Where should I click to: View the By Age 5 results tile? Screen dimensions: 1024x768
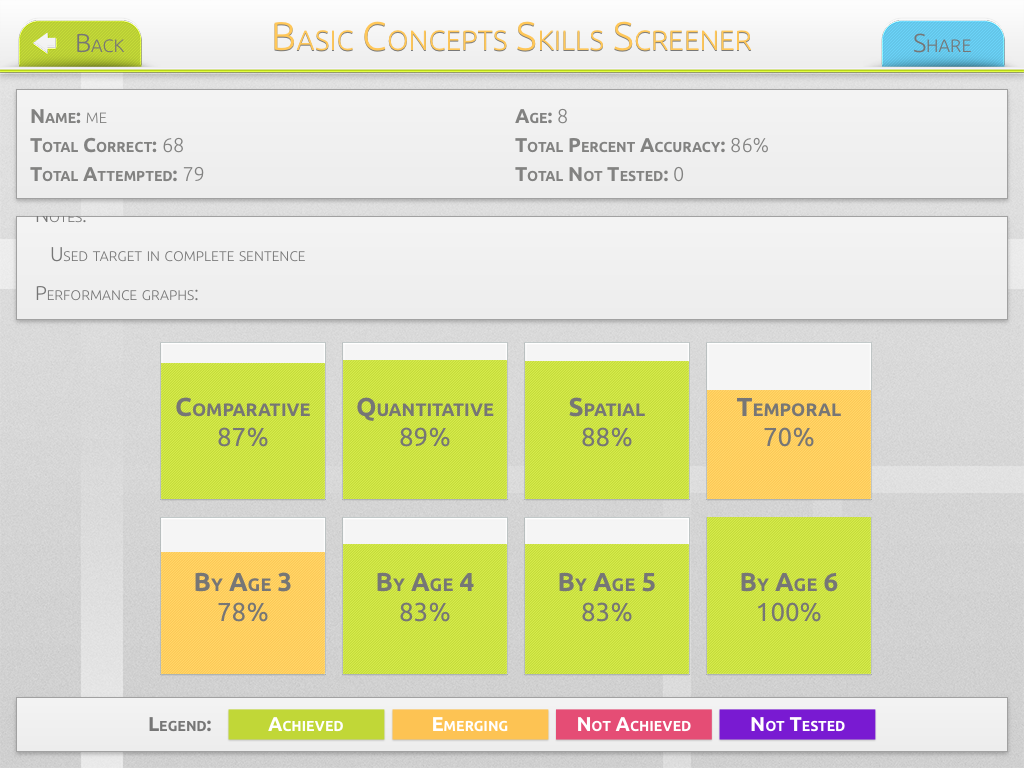tap(606, 596)
